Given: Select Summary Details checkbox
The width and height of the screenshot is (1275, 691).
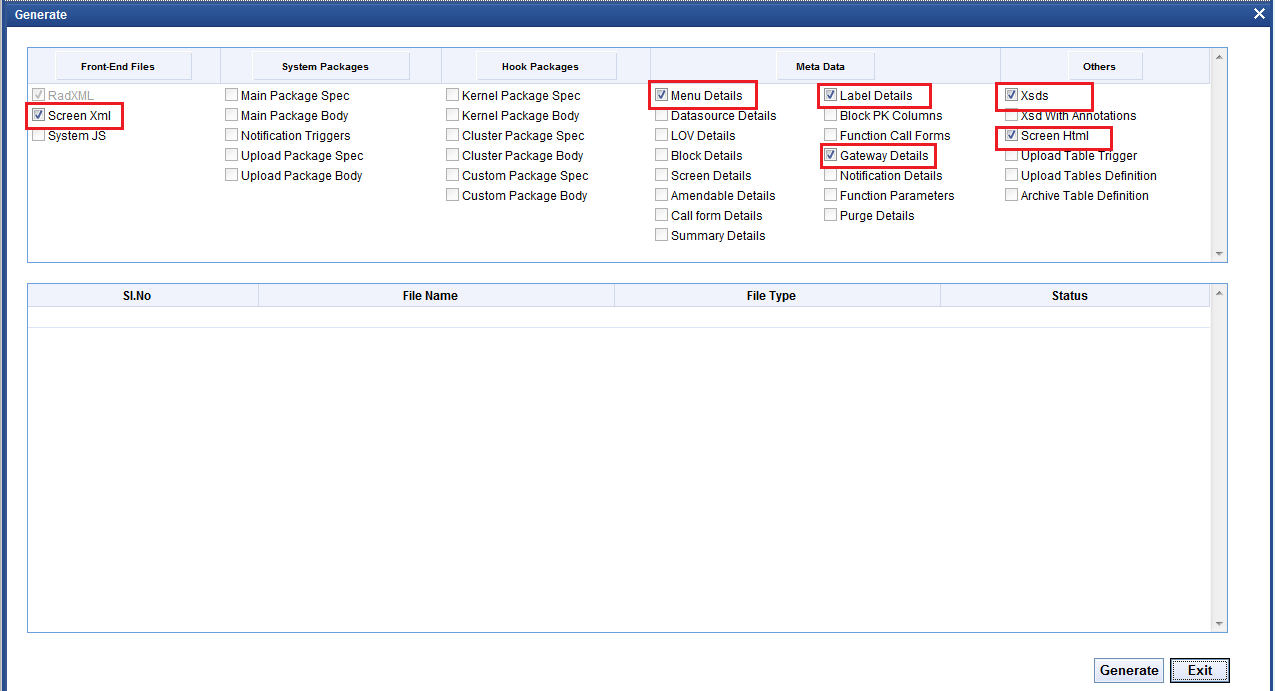Looking at the screenshot, I should (x=662, y=236).
